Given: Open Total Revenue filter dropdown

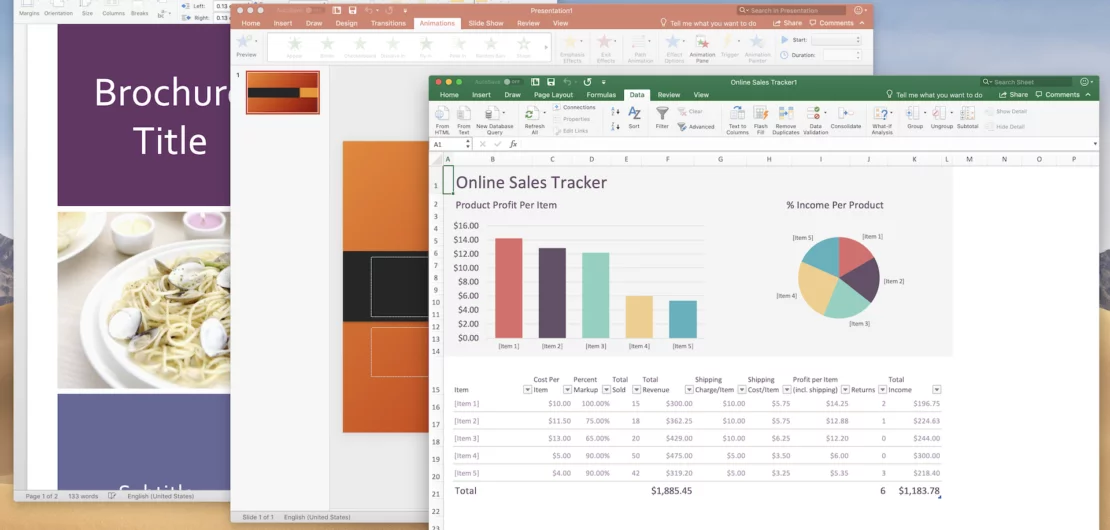Looking at the screenshot, I should pyautogui.click(x=689, y=390).
